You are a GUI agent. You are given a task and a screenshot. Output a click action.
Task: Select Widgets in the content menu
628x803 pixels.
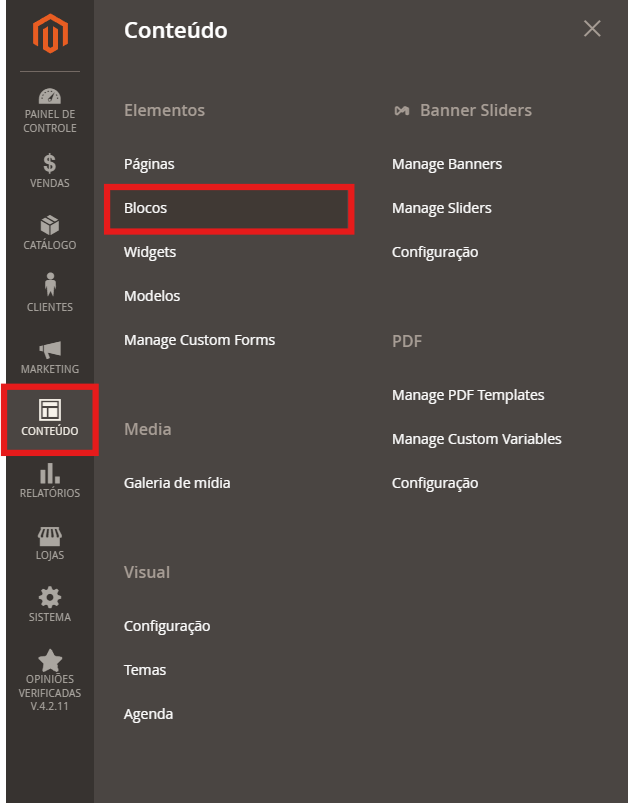(x=150, y=252)
